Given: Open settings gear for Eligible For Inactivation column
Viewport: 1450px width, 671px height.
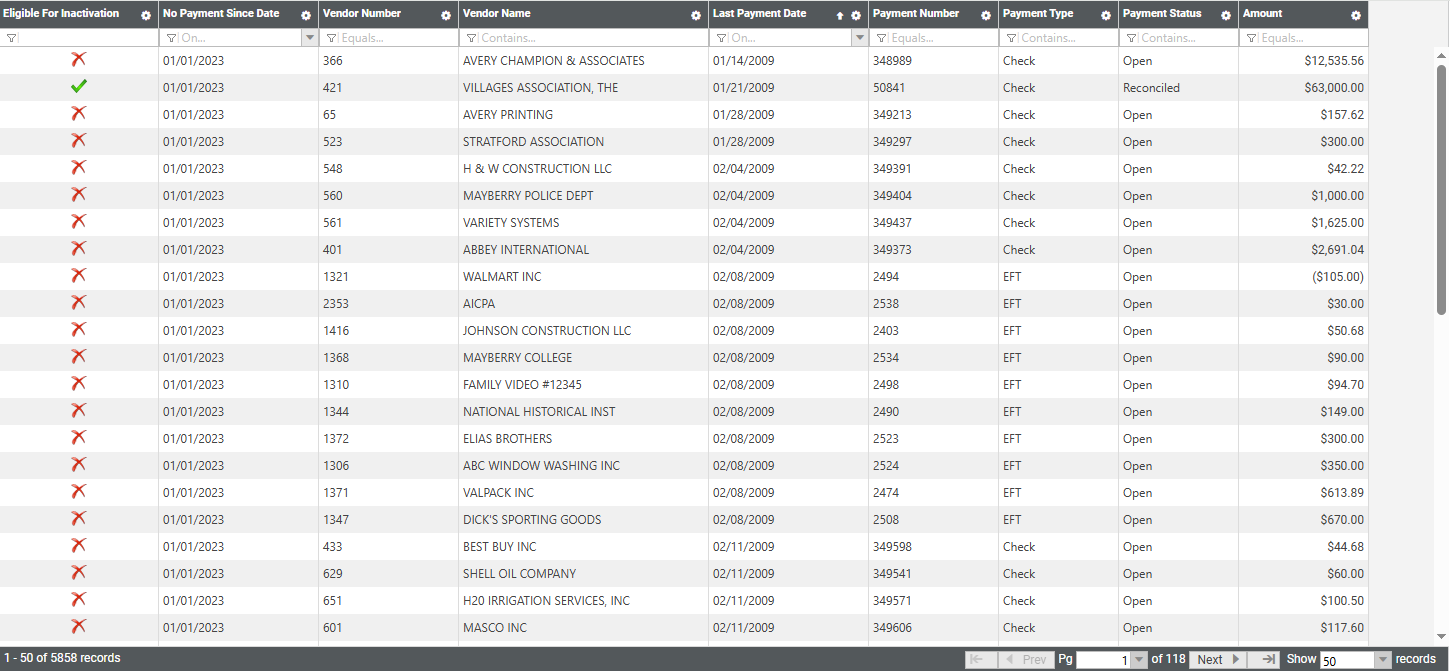Looking at the screenshot, I should 146,16.
